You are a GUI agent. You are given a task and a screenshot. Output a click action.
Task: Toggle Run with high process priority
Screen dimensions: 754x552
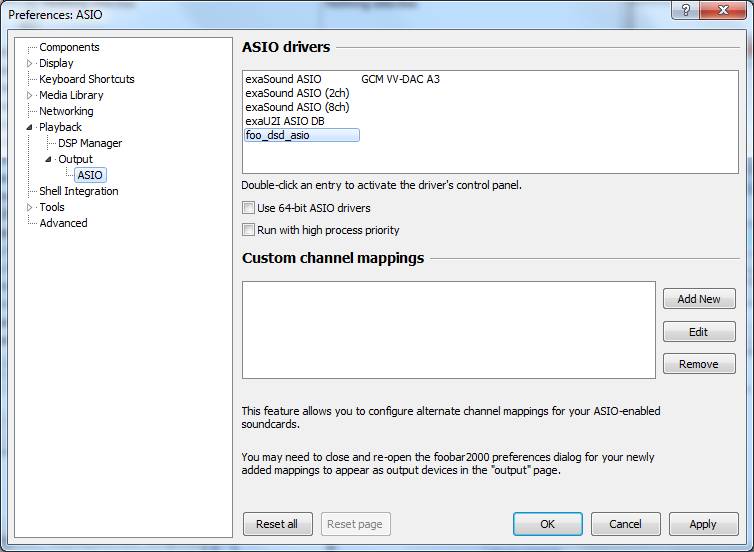pyautogui.click(x=248, y=230)
